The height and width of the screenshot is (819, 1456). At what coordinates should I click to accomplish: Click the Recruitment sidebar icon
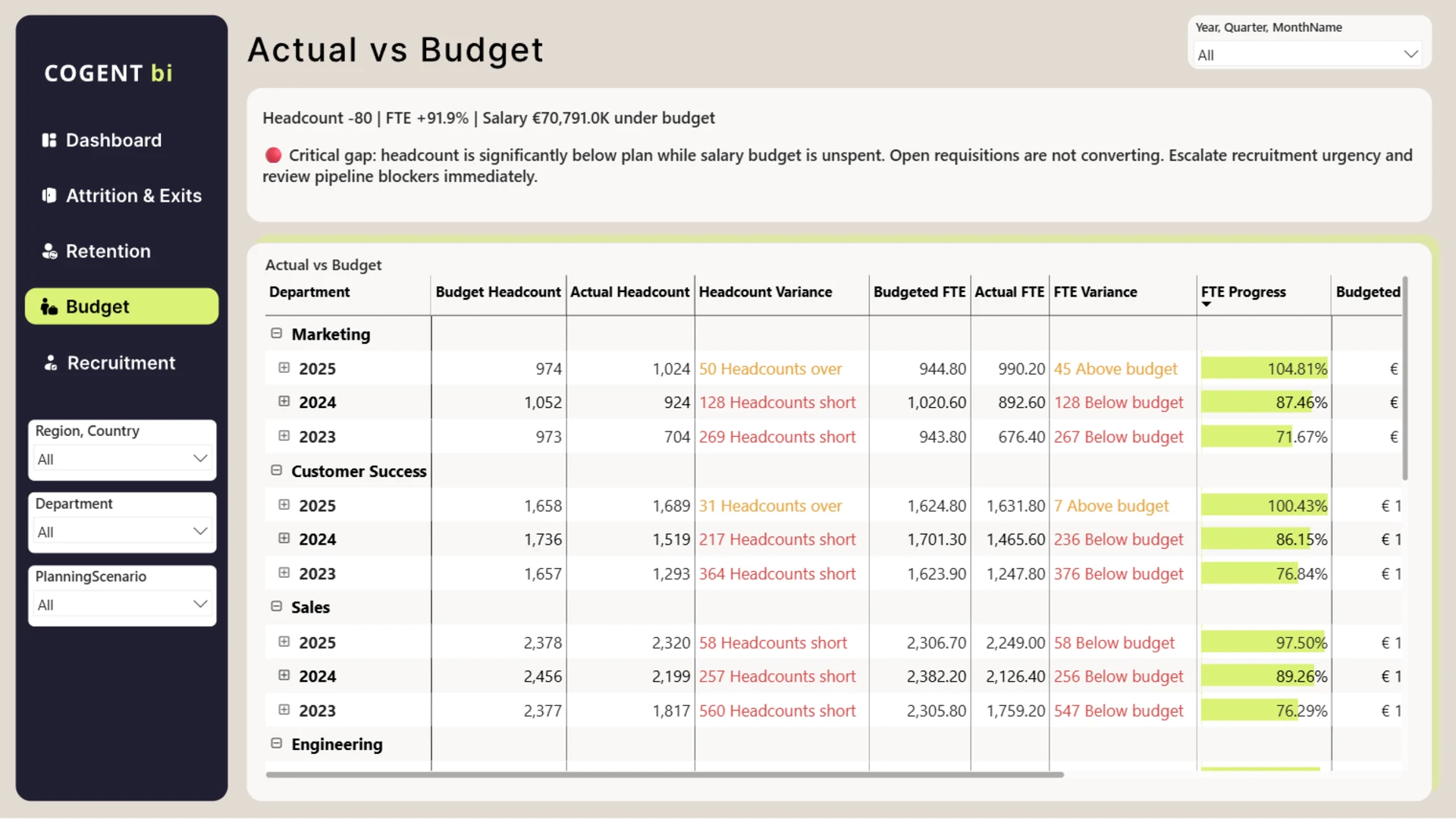pos(50,362)
